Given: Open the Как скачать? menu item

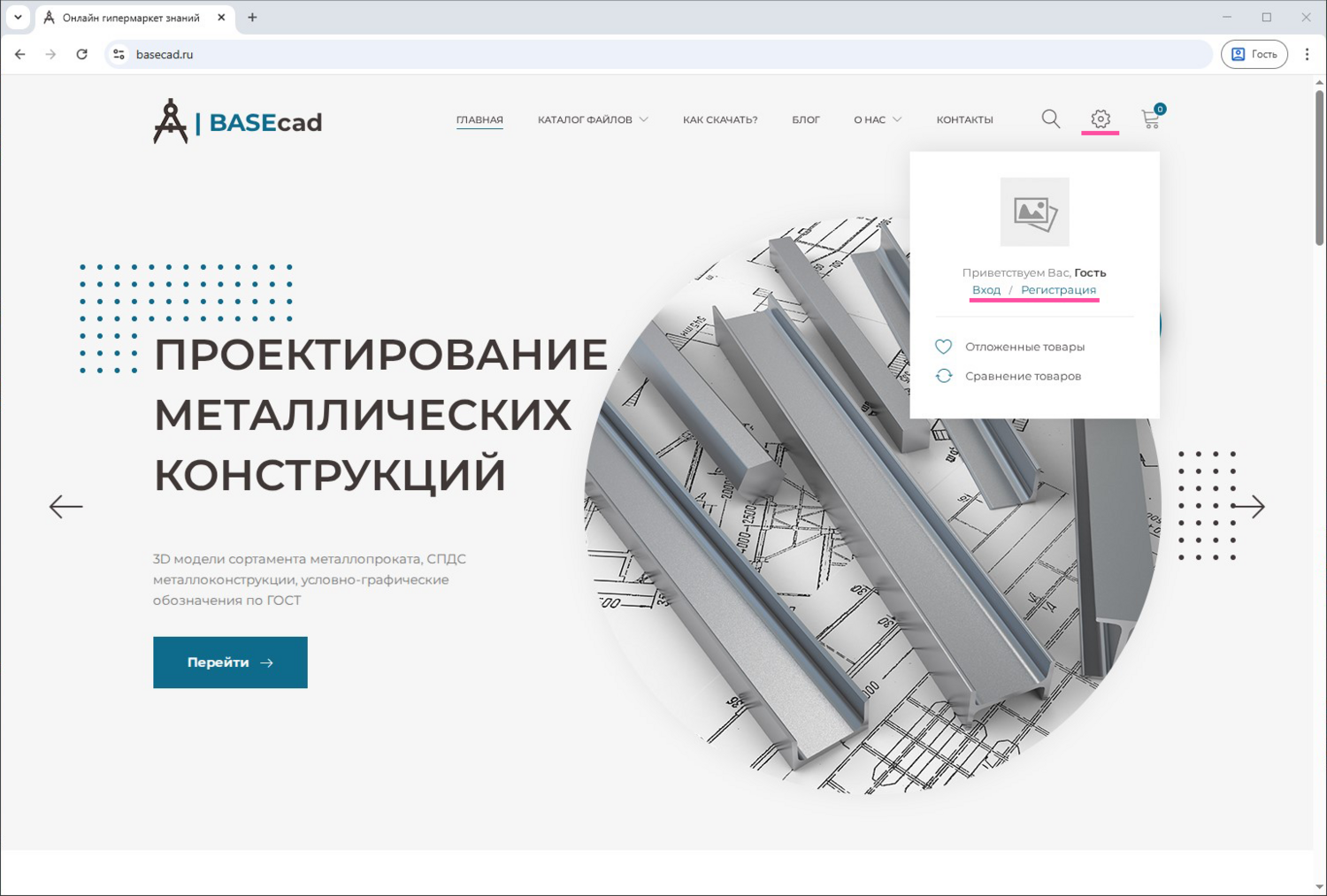Looking at the screenshot, I should [x=720, y=119].
